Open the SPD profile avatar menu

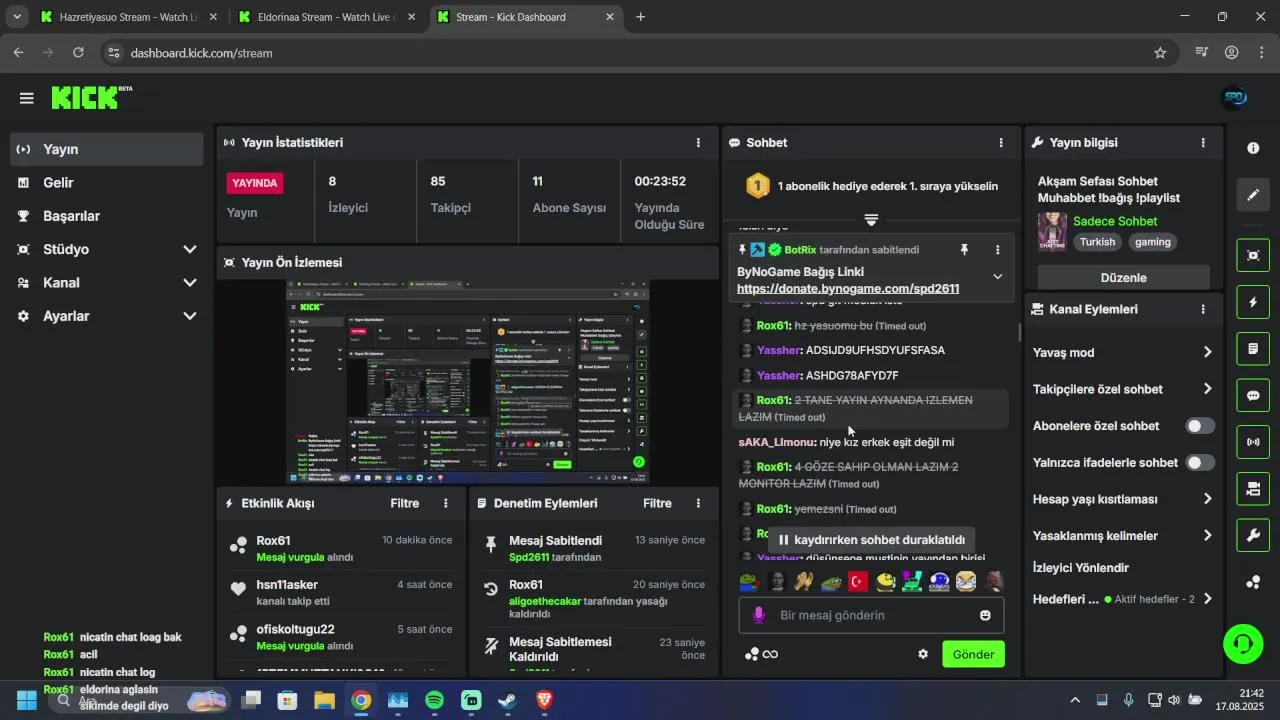[1235, 98]
